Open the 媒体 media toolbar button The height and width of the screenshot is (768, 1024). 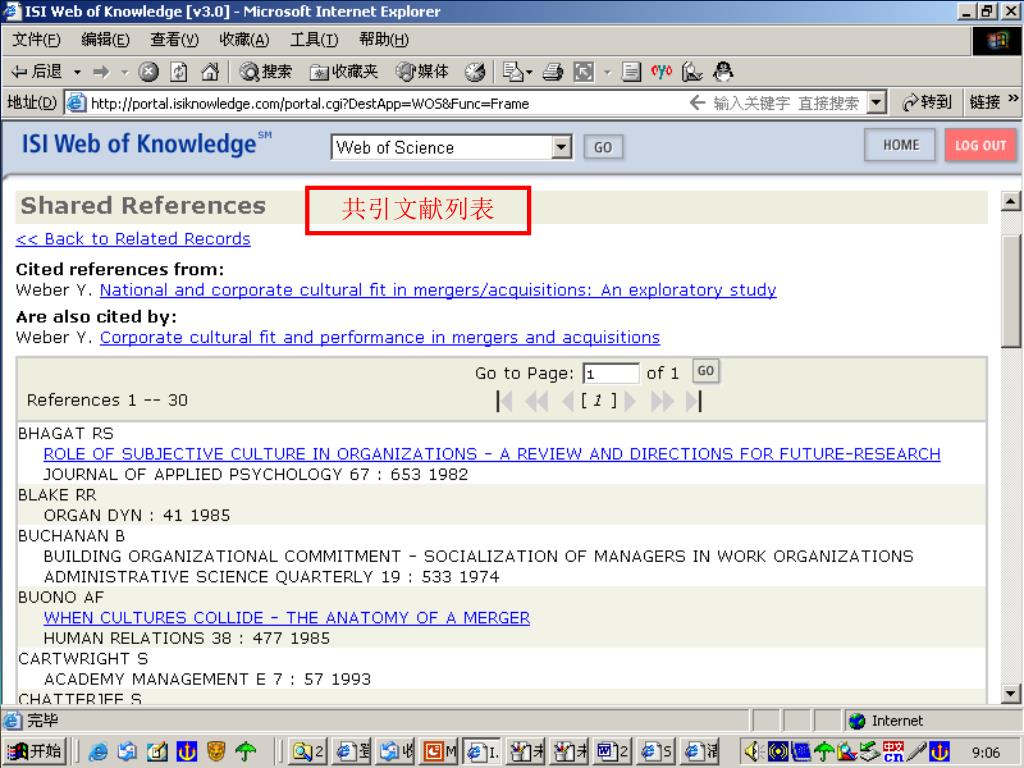pos(423,72)
